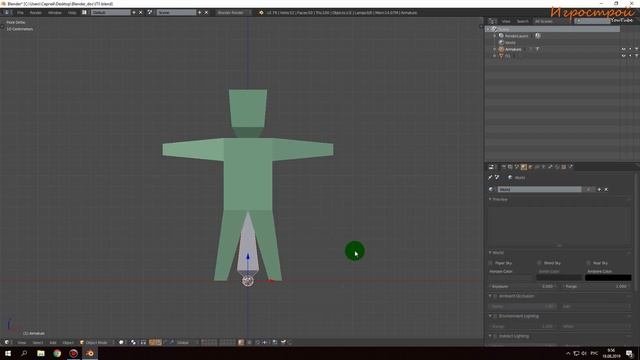Select World in the Outliner
The image size is (640, 360).
coord(510,42)
